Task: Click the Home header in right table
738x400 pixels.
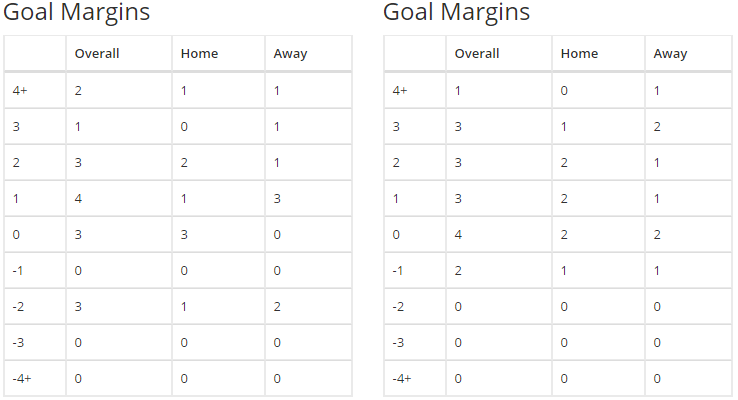Action: coord(579,54)
